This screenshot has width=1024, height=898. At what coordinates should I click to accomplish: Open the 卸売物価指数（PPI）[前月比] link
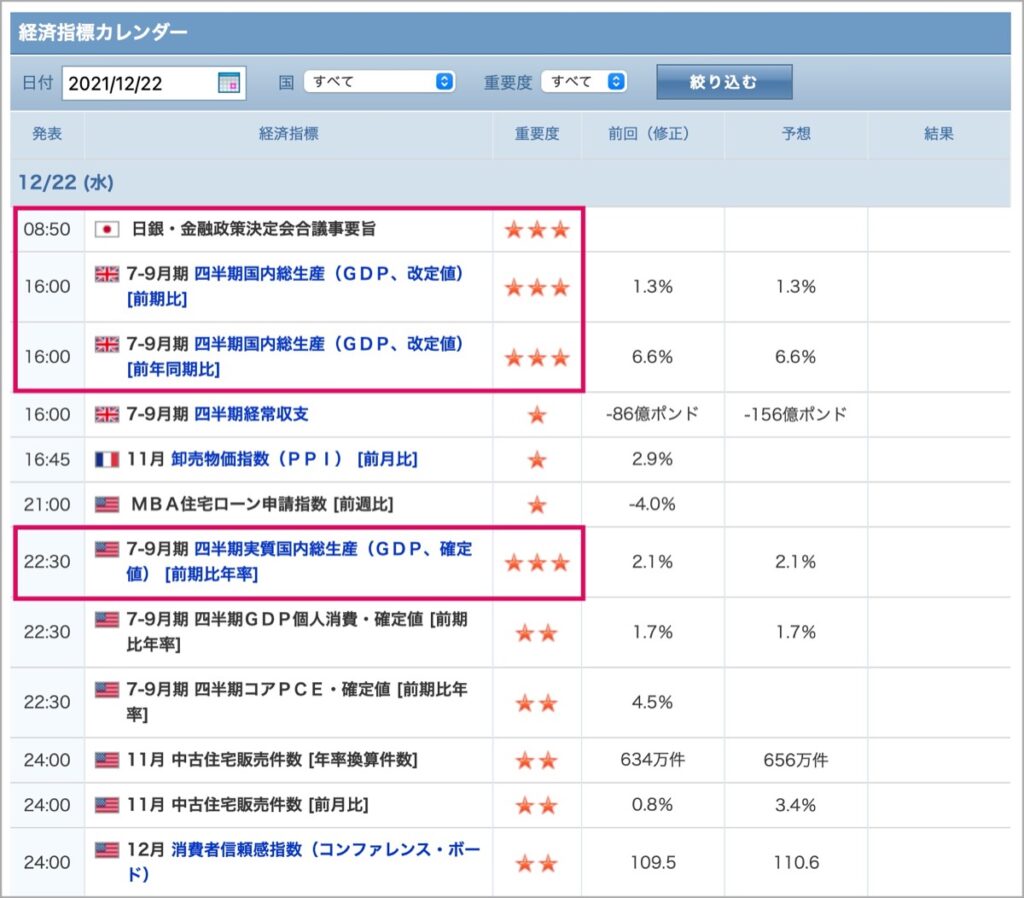click(295, 459)
